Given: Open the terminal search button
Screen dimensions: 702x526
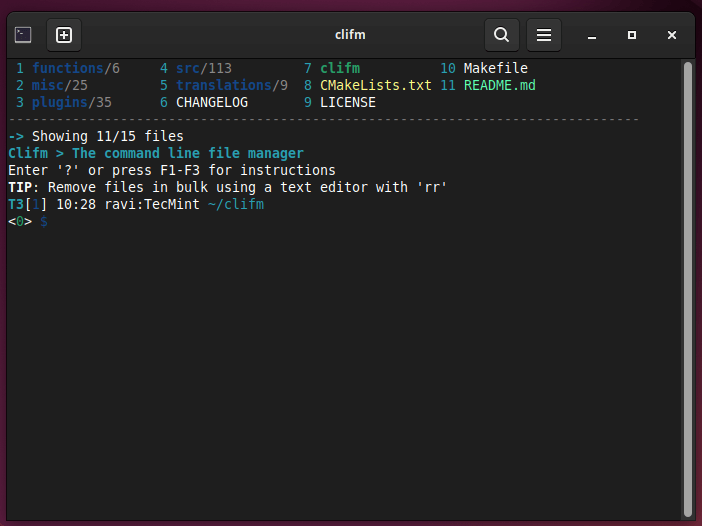Looking at the screenshot, I should coord(501,35).
